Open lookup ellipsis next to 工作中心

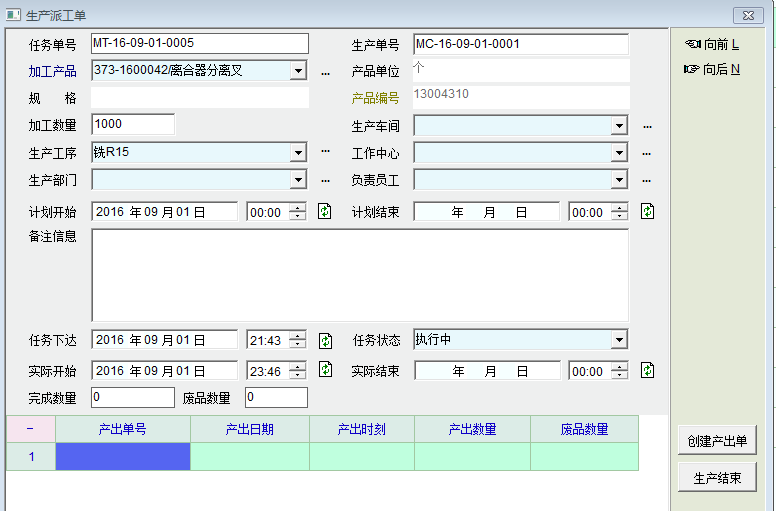(647, 153)
